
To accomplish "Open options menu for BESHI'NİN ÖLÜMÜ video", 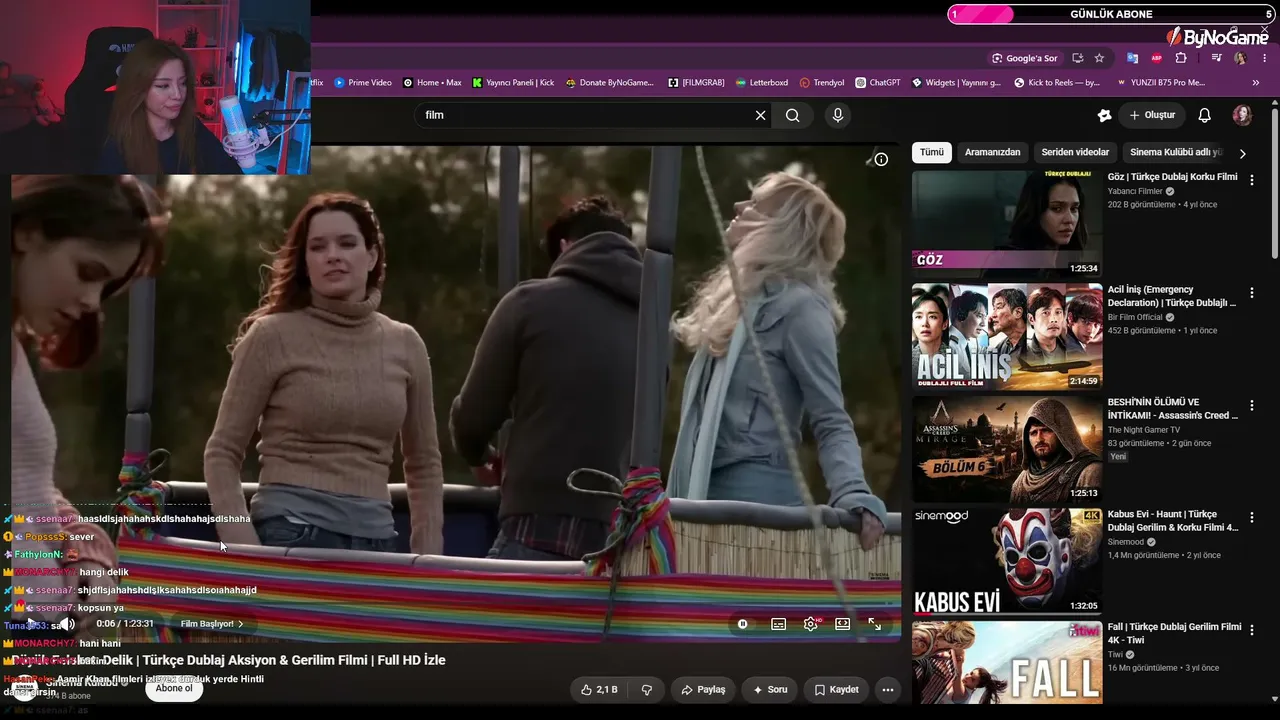I will [x=1251, y=405].
